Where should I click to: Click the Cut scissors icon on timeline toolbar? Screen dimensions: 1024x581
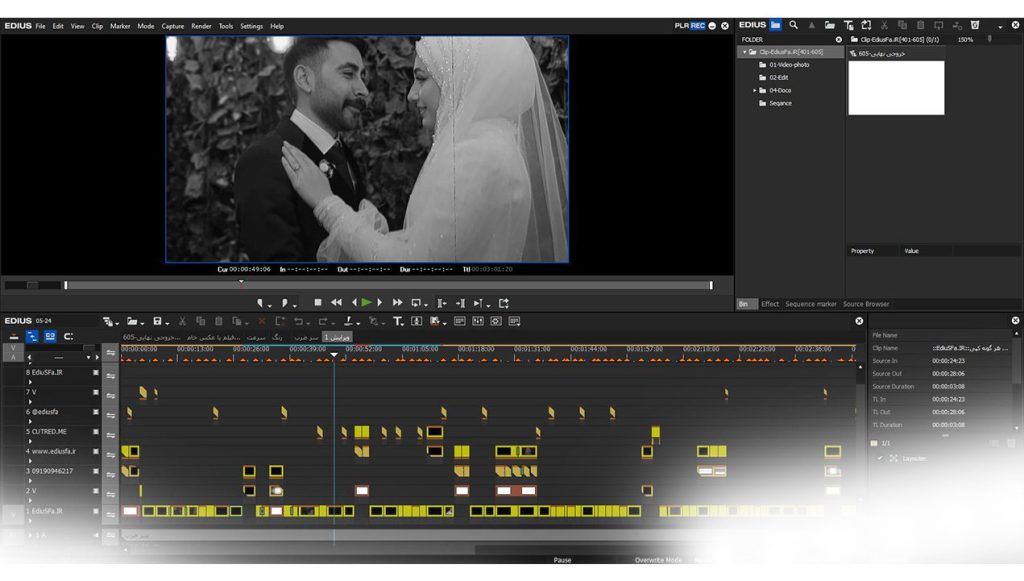point(182,321)
